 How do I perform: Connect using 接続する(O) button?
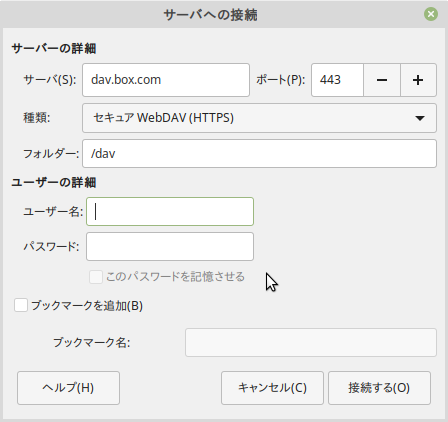click(x=379, y=388)
